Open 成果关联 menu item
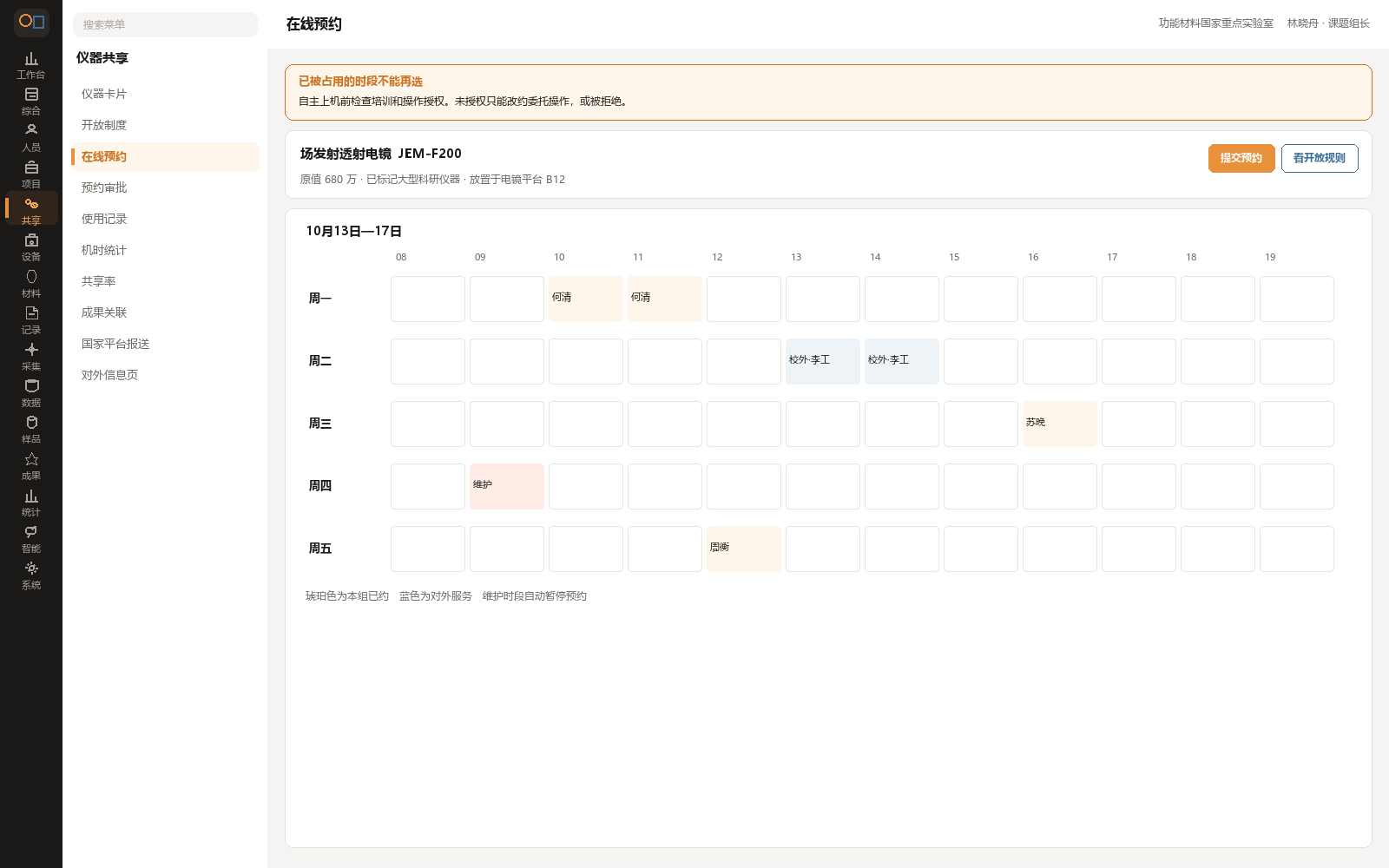 point(165,312)
